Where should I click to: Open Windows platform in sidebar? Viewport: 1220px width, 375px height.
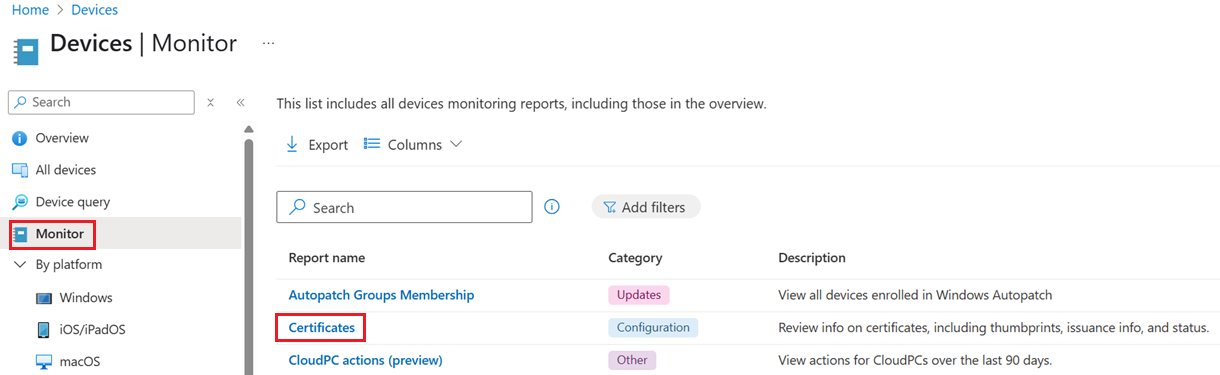(86, 297)
